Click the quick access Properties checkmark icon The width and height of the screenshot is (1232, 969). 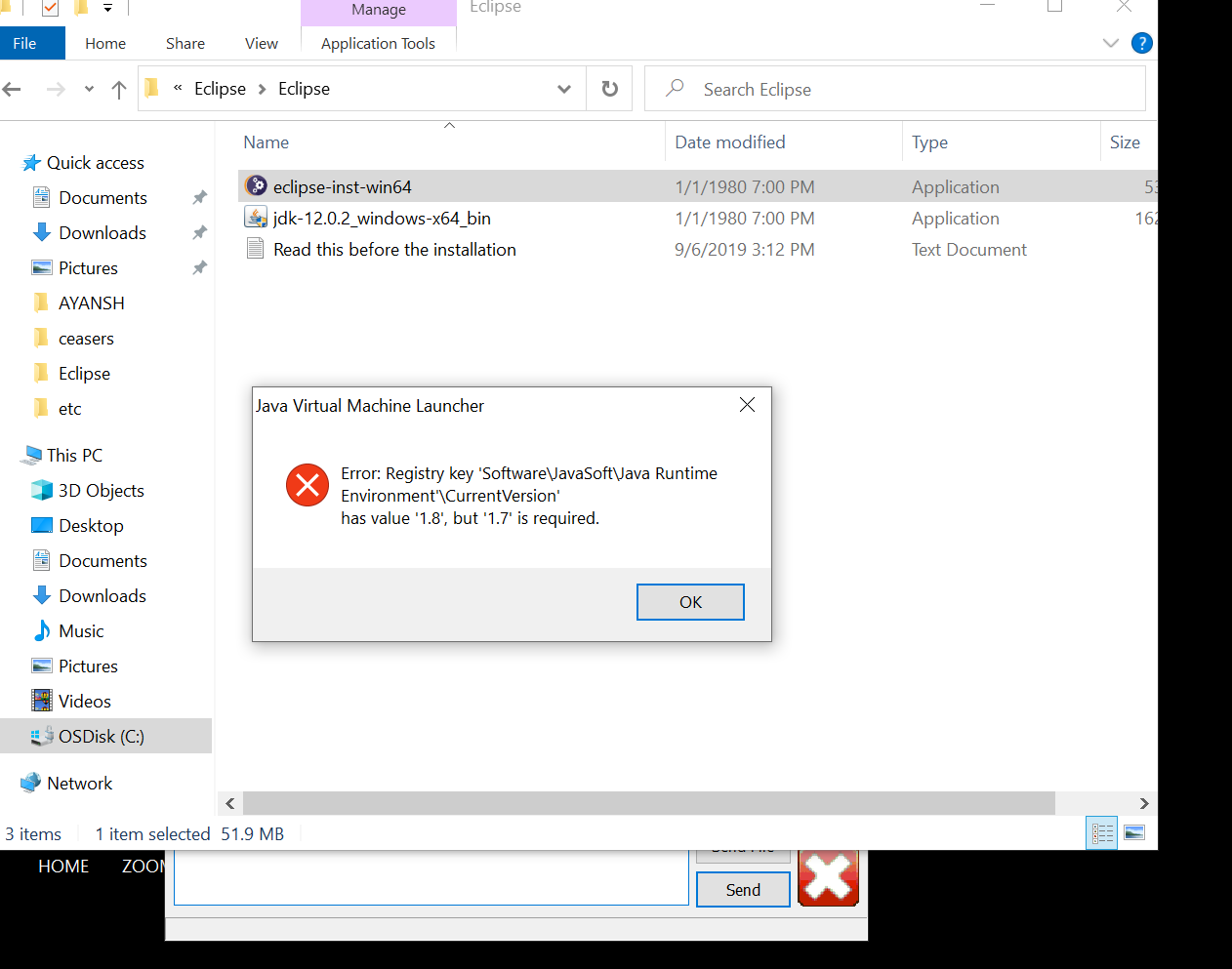pos(50,8)
